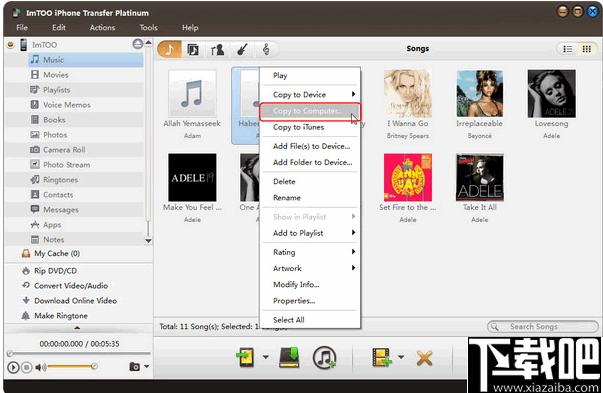This screenshot has height=393, width=603.
Task: Open the Albums category icon
Action: tap(193, 50)
